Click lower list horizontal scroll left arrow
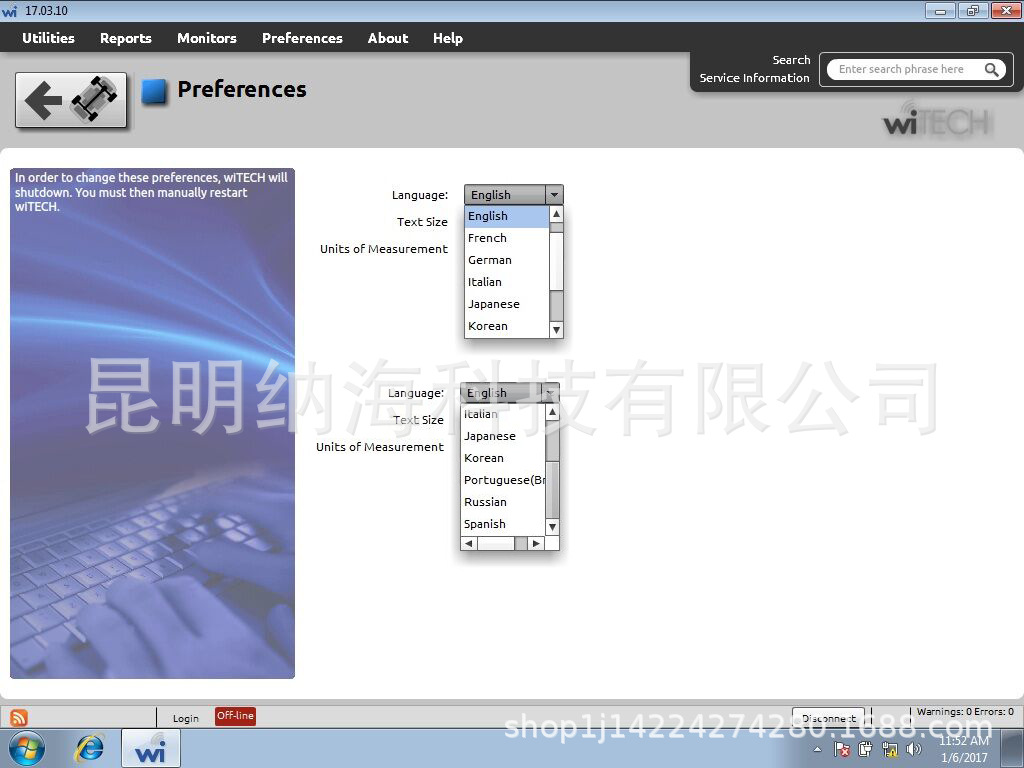The image size is (1024, 768). pos(469,543)
